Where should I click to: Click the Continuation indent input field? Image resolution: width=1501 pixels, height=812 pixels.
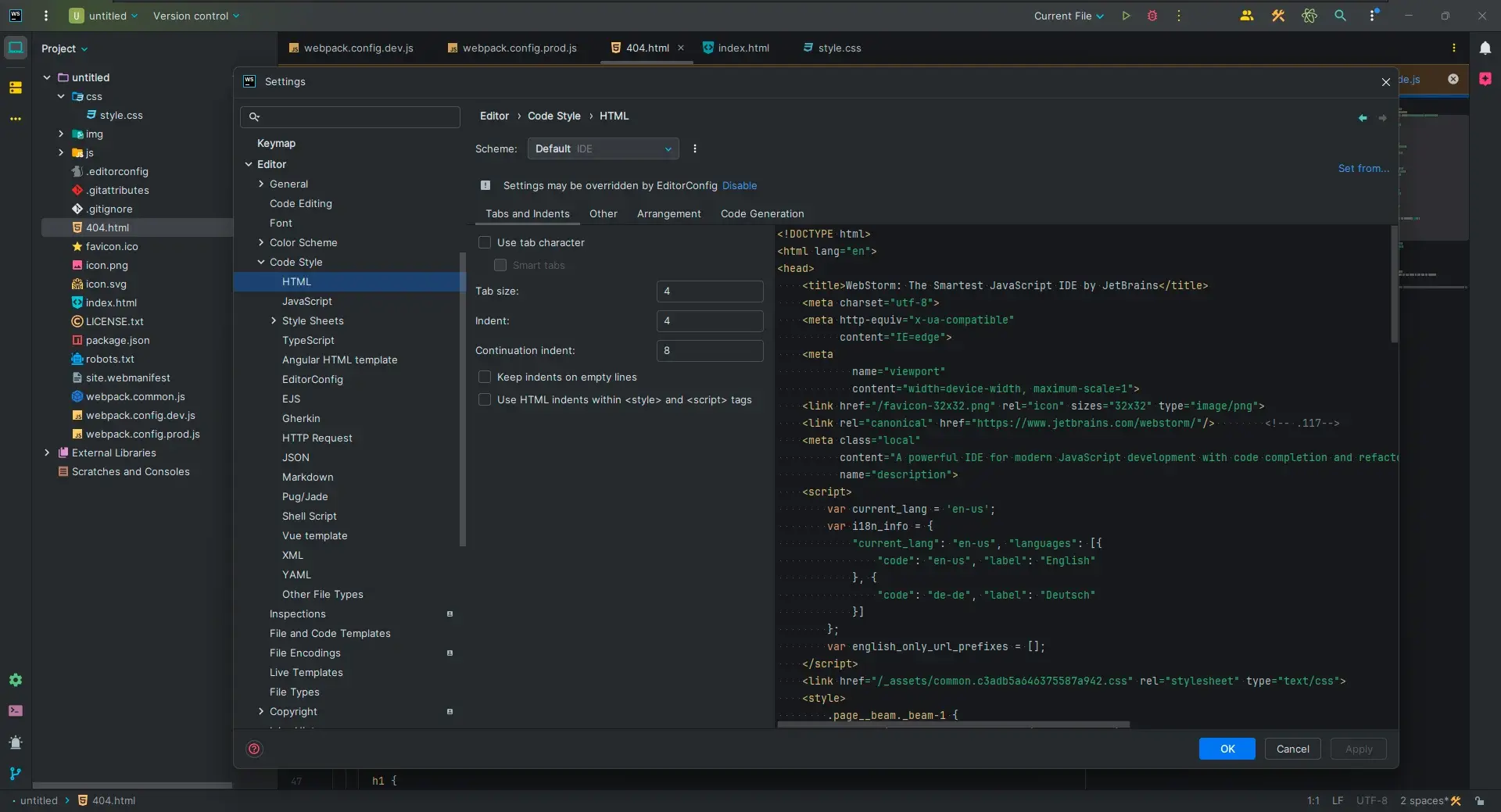709,350
